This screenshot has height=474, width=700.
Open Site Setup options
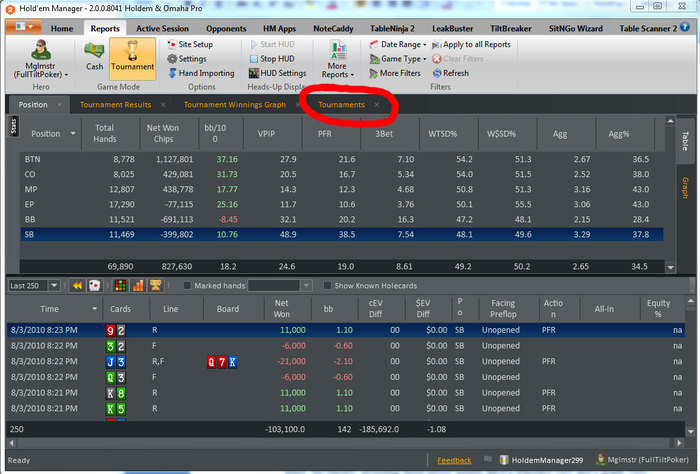click(x=190, y=44)
